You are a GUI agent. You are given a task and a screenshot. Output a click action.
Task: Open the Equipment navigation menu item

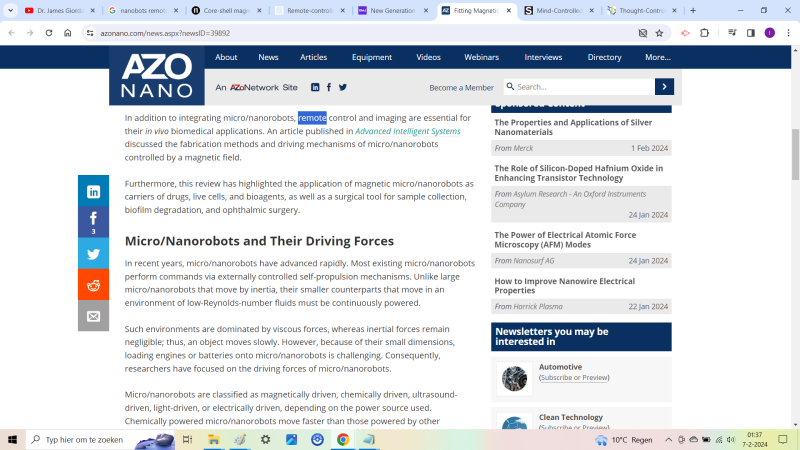(371, 57)
